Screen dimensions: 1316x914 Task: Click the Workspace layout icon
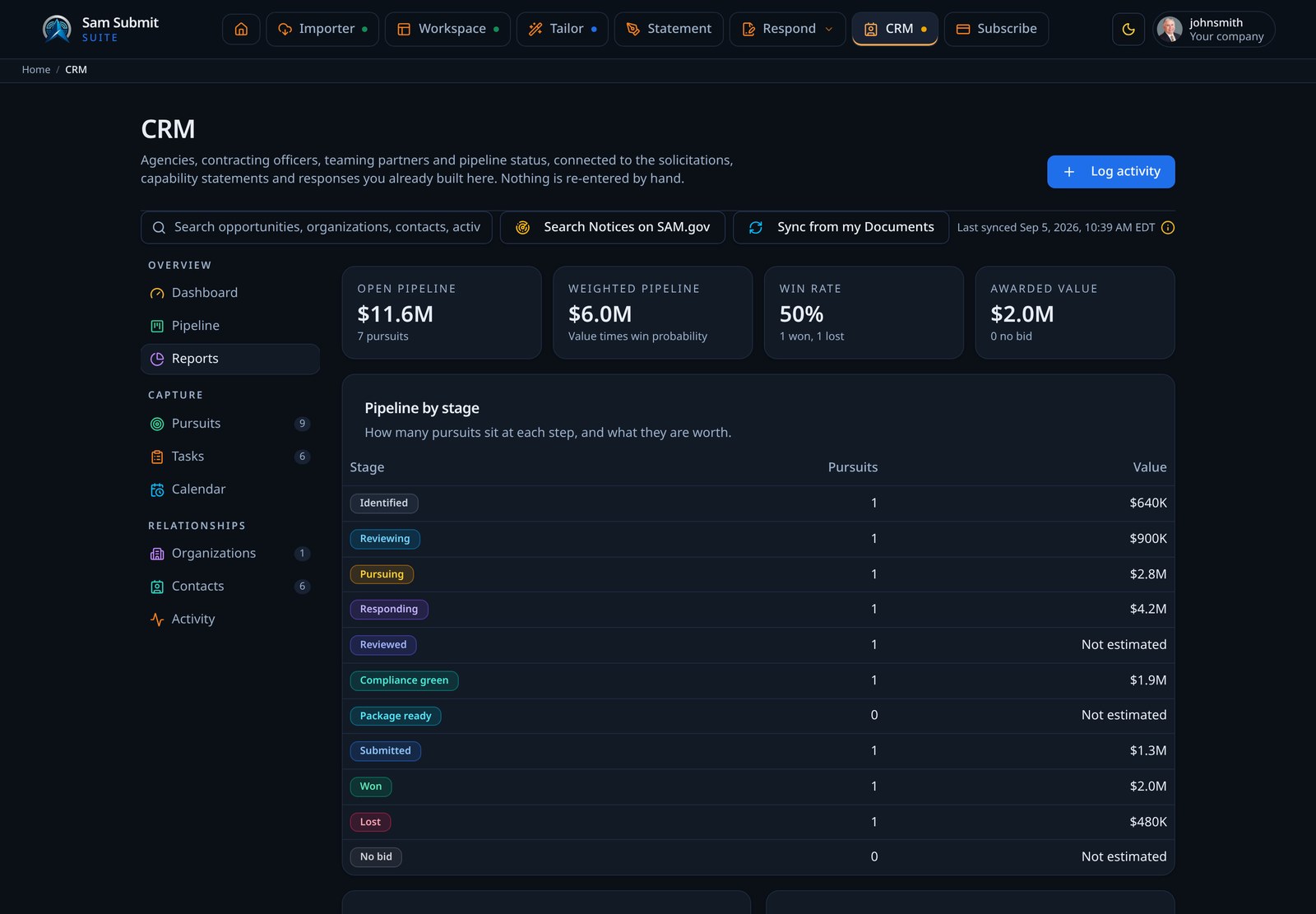[404, 29]
